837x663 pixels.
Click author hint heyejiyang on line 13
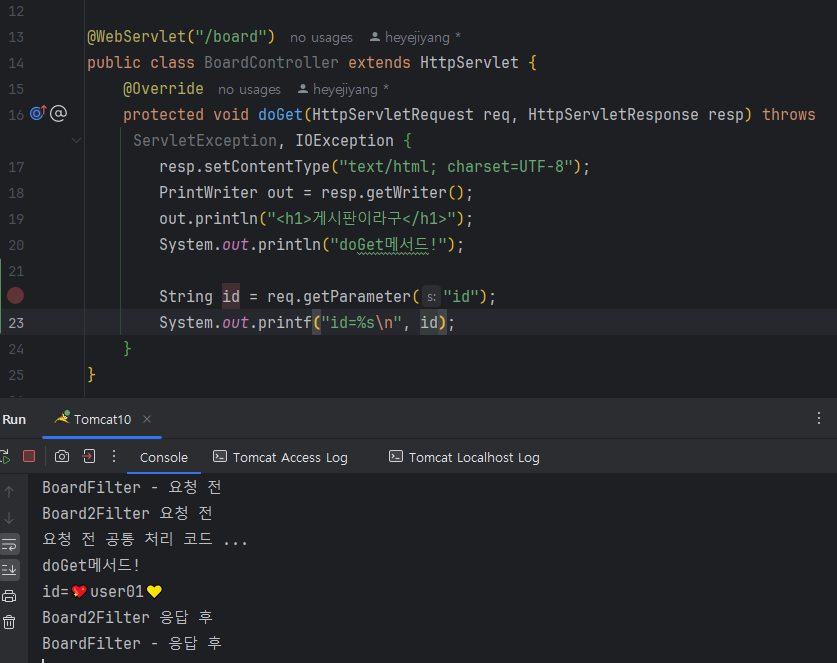[415, 37]
